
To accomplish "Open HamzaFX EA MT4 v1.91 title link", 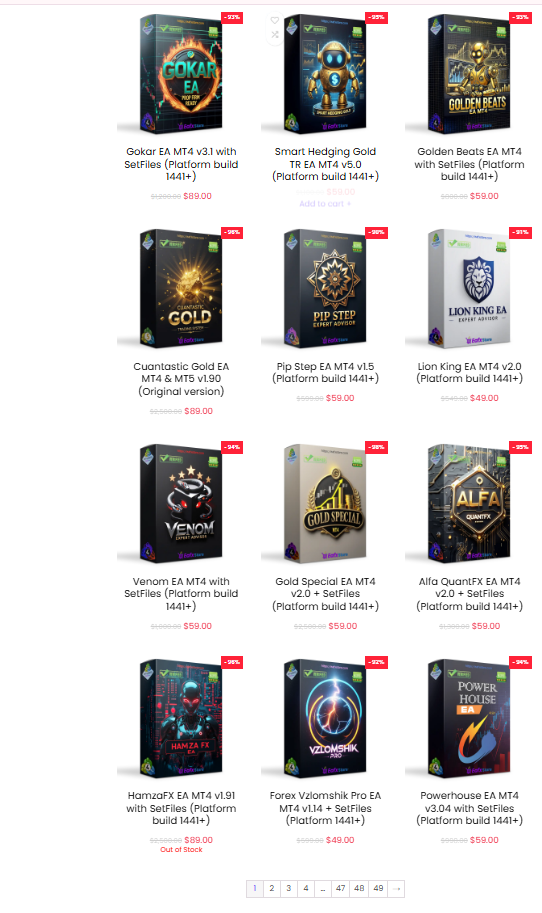I will (181, 808).
